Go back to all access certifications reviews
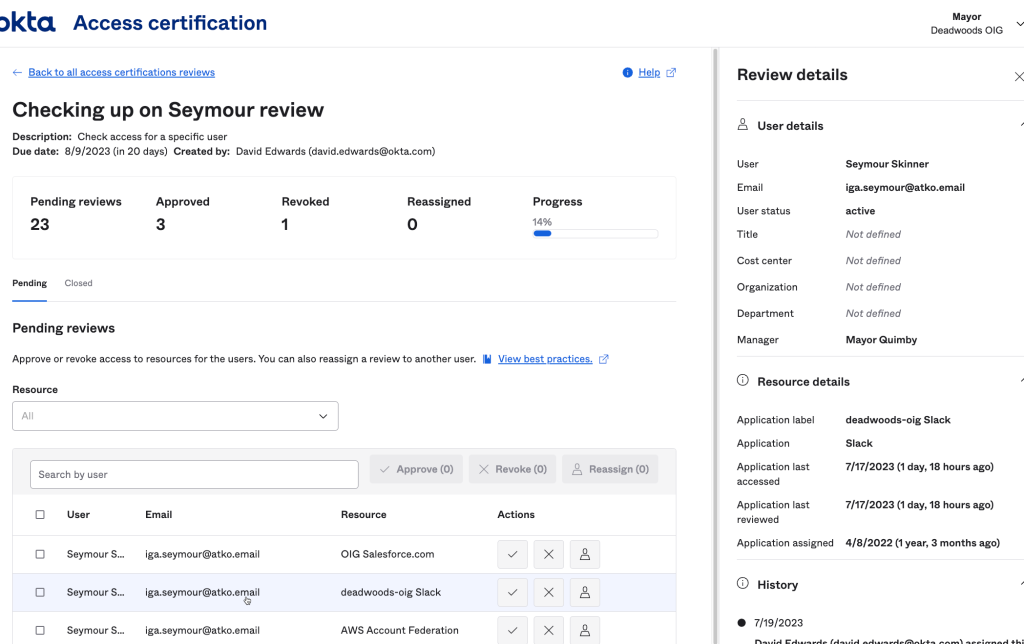1024x644 pixels. [120, 72]
